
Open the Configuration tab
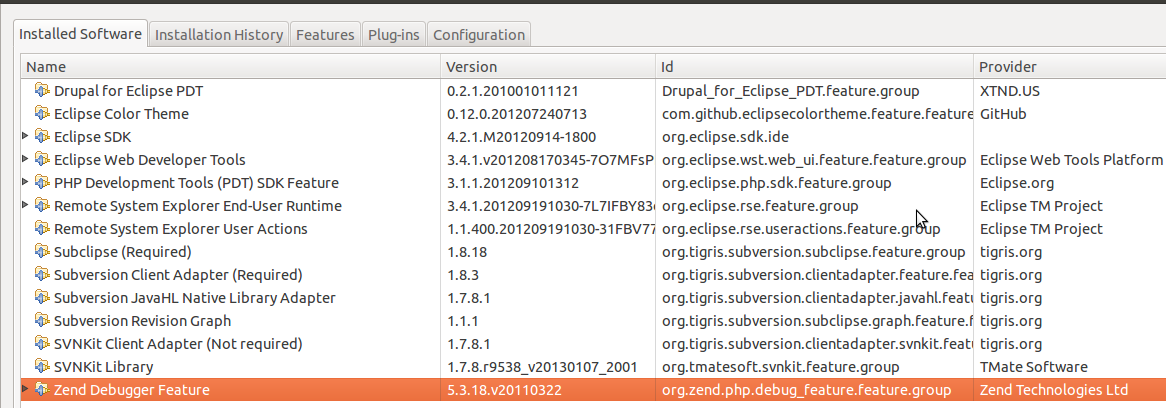(x=479, y=35)
